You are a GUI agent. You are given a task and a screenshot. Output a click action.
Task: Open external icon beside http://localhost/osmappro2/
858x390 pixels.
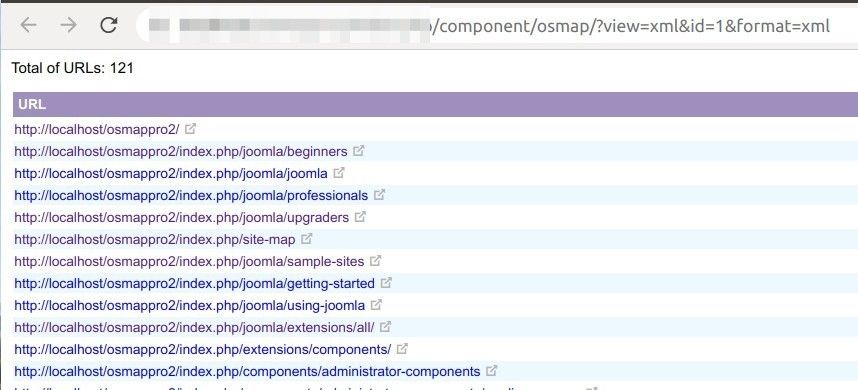click(x=190, y=129)
